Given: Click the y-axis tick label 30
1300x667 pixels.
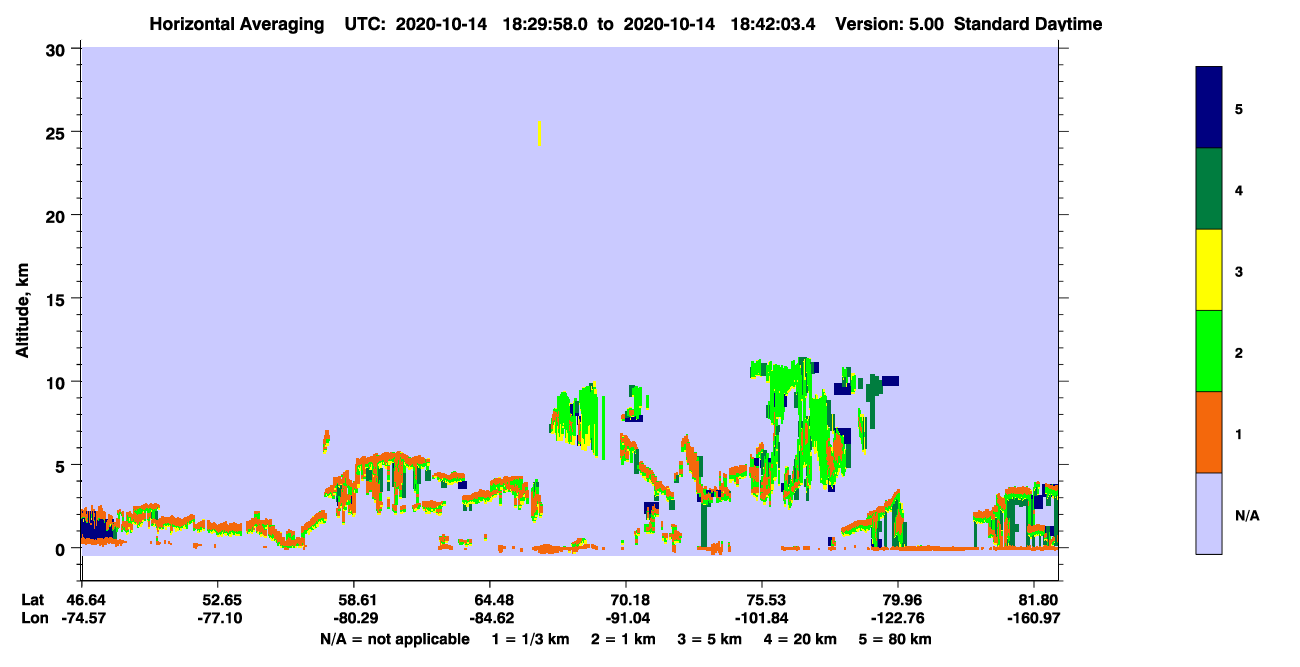Looking at the screenshot, I should [57, 49].
